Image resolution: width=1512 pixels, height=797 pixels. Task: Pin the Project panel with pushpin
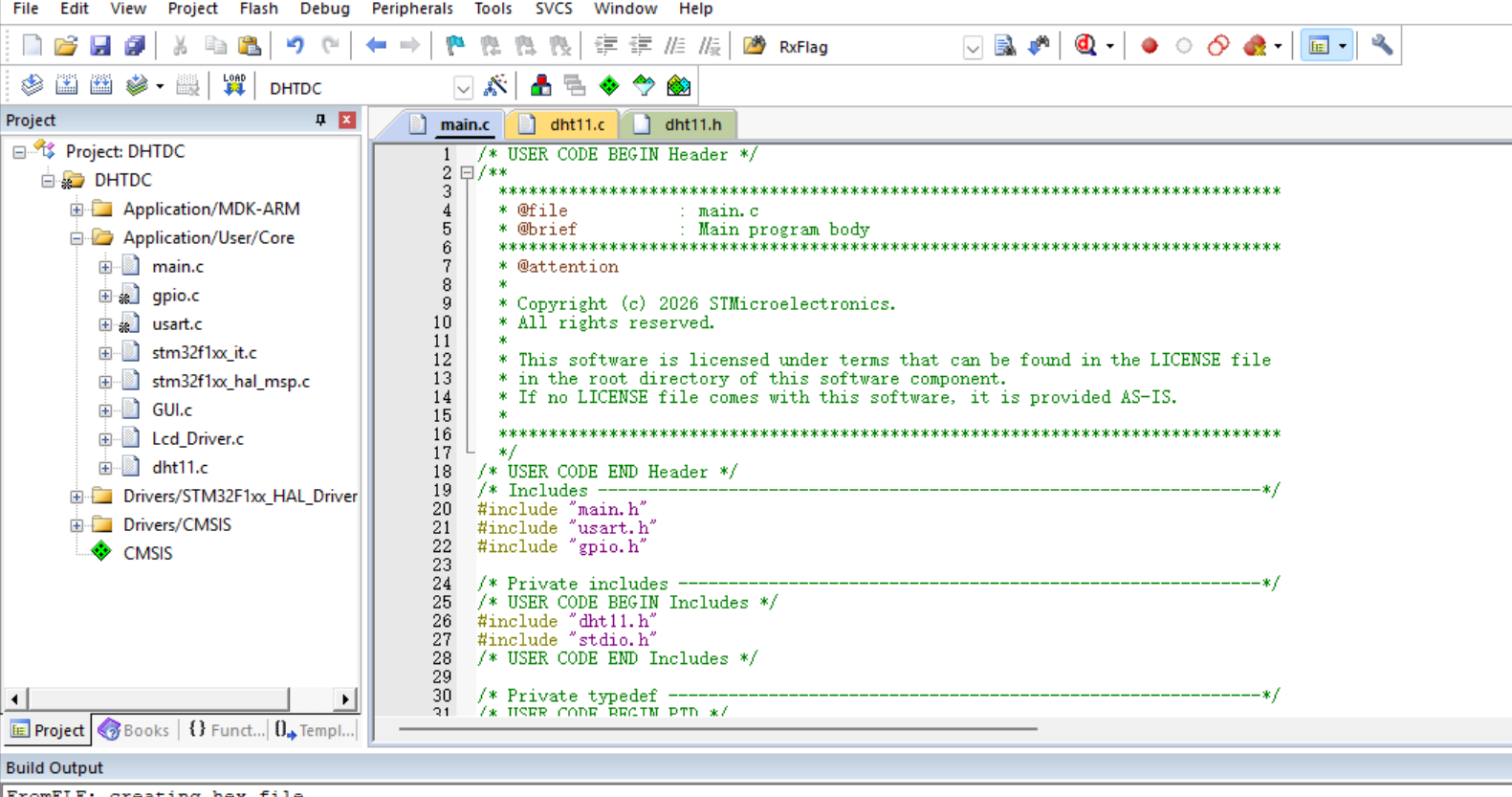320,120
